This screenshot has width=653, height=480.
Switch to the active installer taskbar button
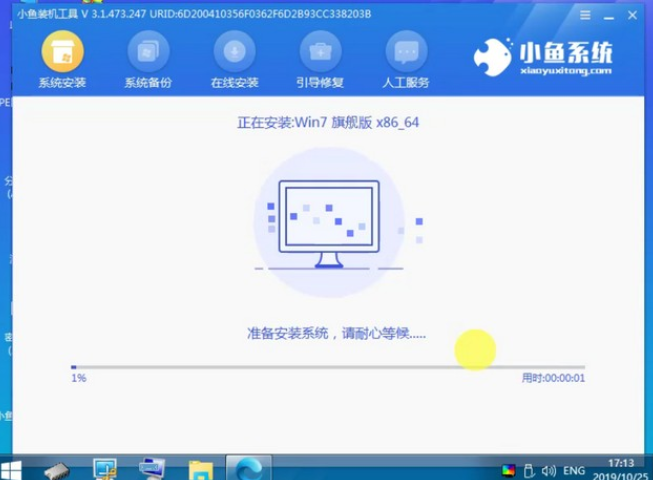(x=247, y=468)
